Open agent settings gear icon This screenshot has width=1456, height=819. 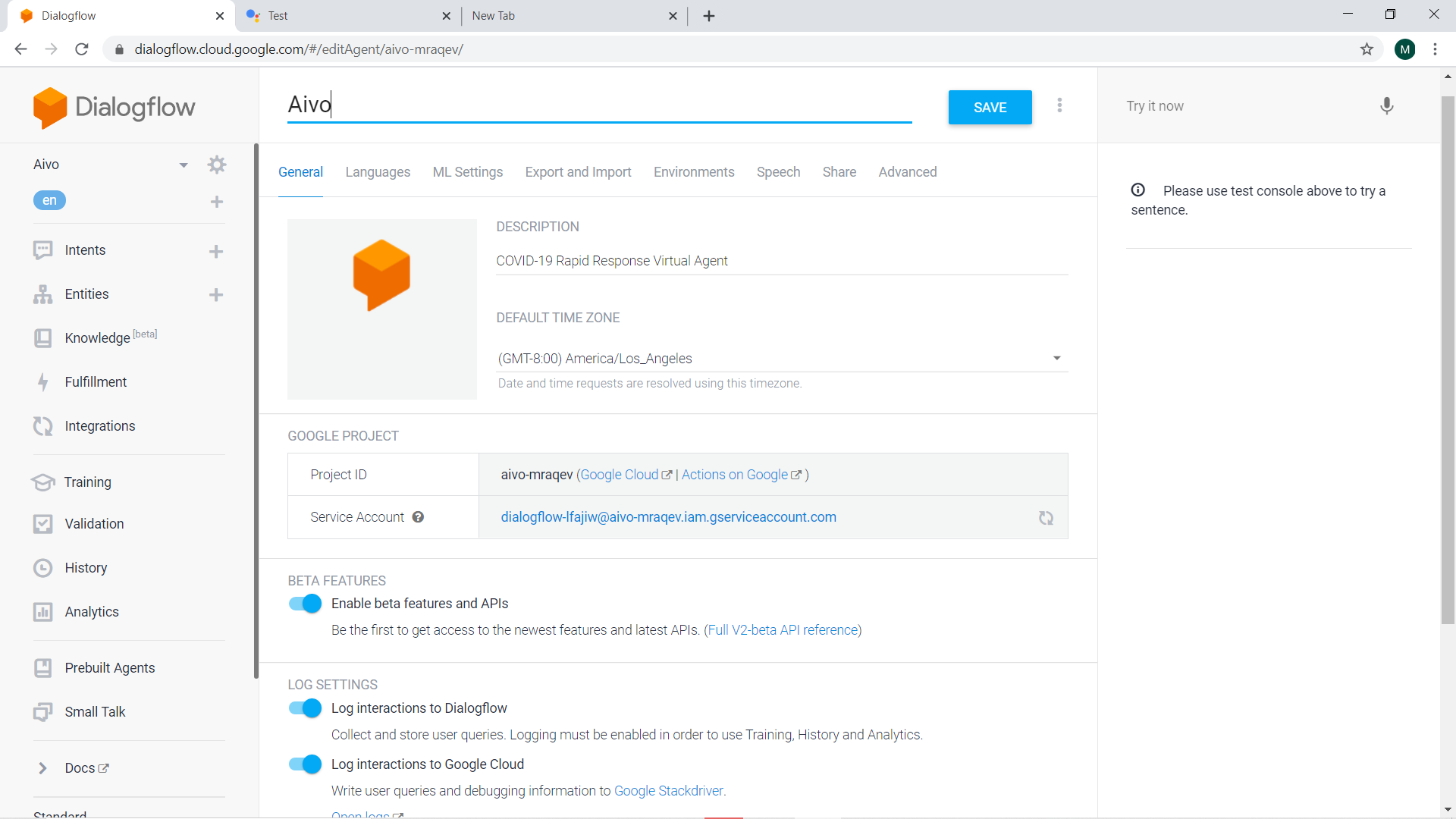(x=217, y=165)
